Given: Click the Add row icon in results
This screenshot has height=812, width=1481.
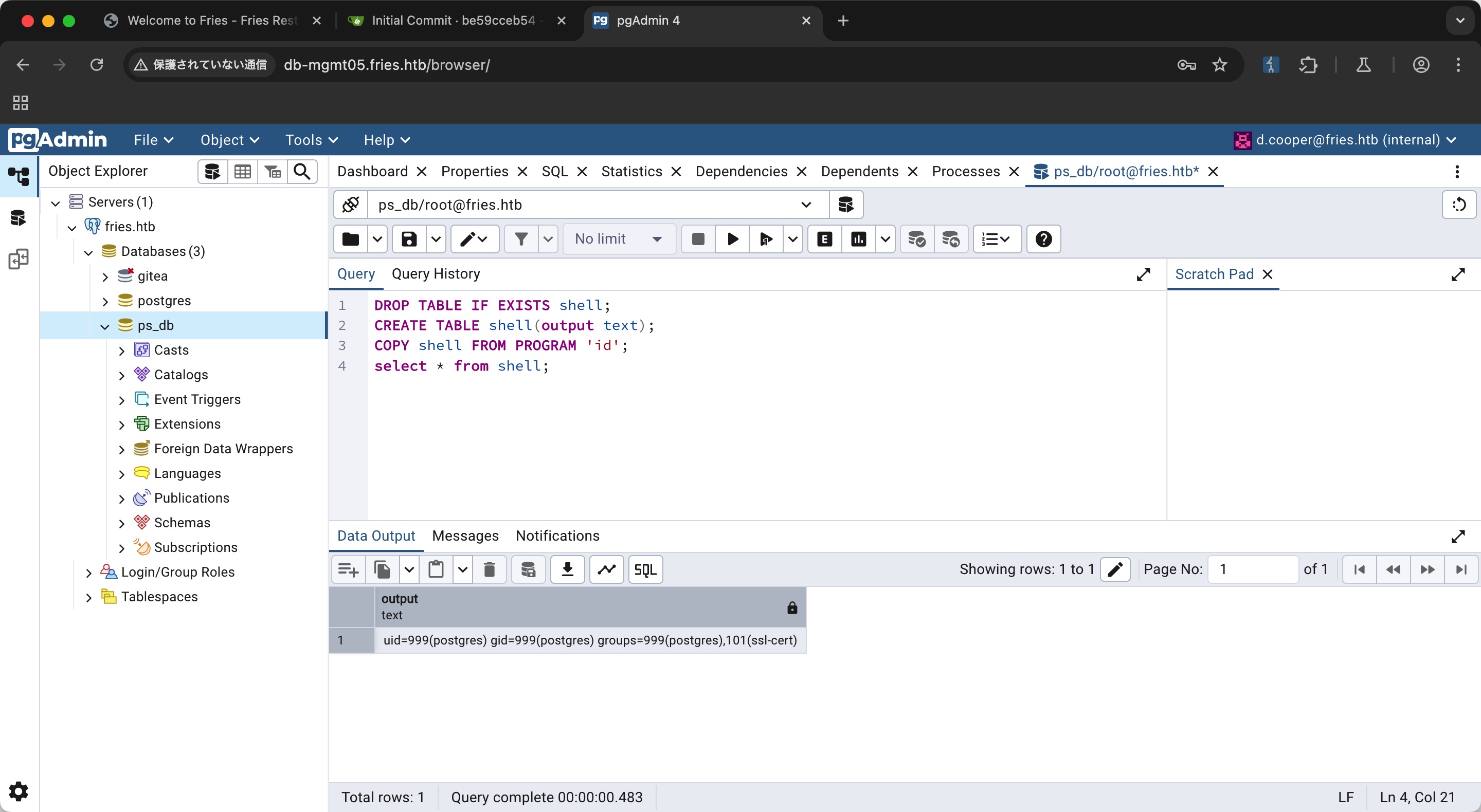Looking at the screenshot, I should (349, 569).
